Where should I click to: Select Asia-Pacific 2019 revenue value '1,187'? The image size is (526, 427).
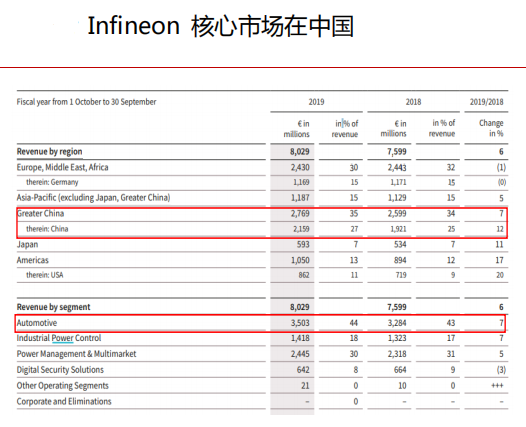(300, 198)
